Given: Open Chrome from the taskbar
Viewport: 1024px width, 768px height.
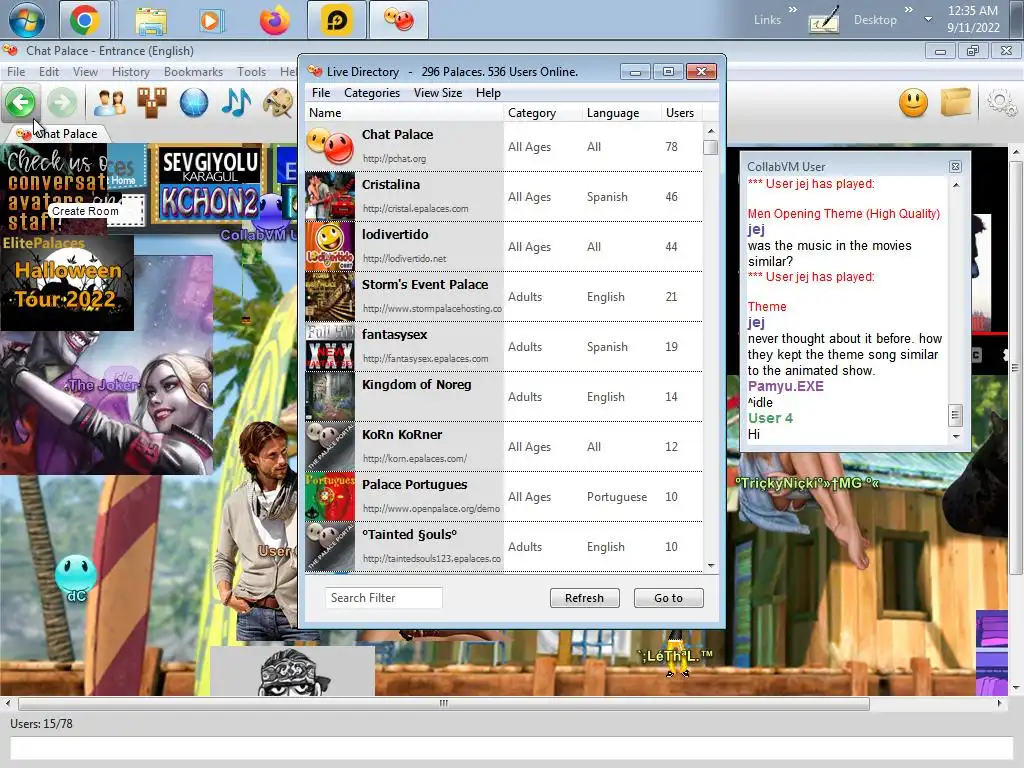Looking at the screenshot, I should tap(85, 20).
